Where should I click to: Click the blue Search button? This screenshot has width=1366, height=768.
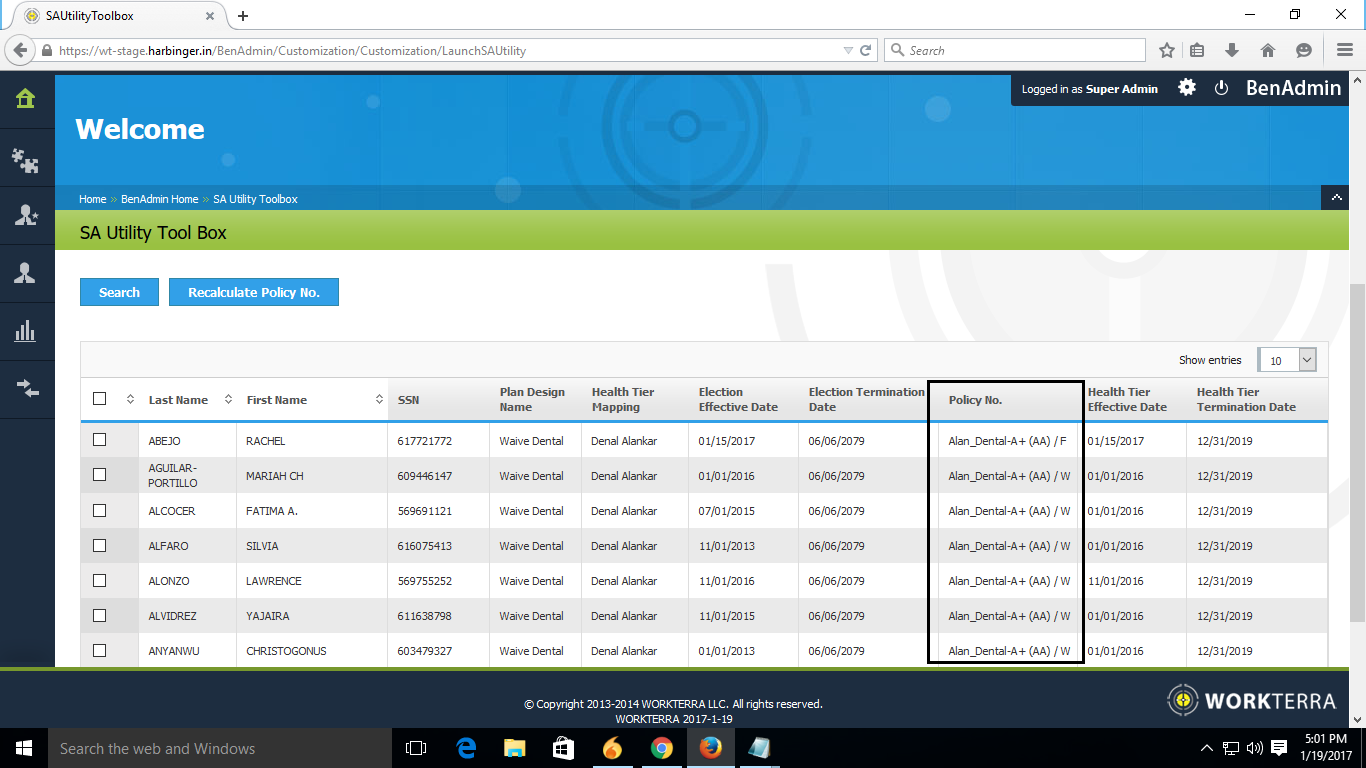(x=119, y=292)
